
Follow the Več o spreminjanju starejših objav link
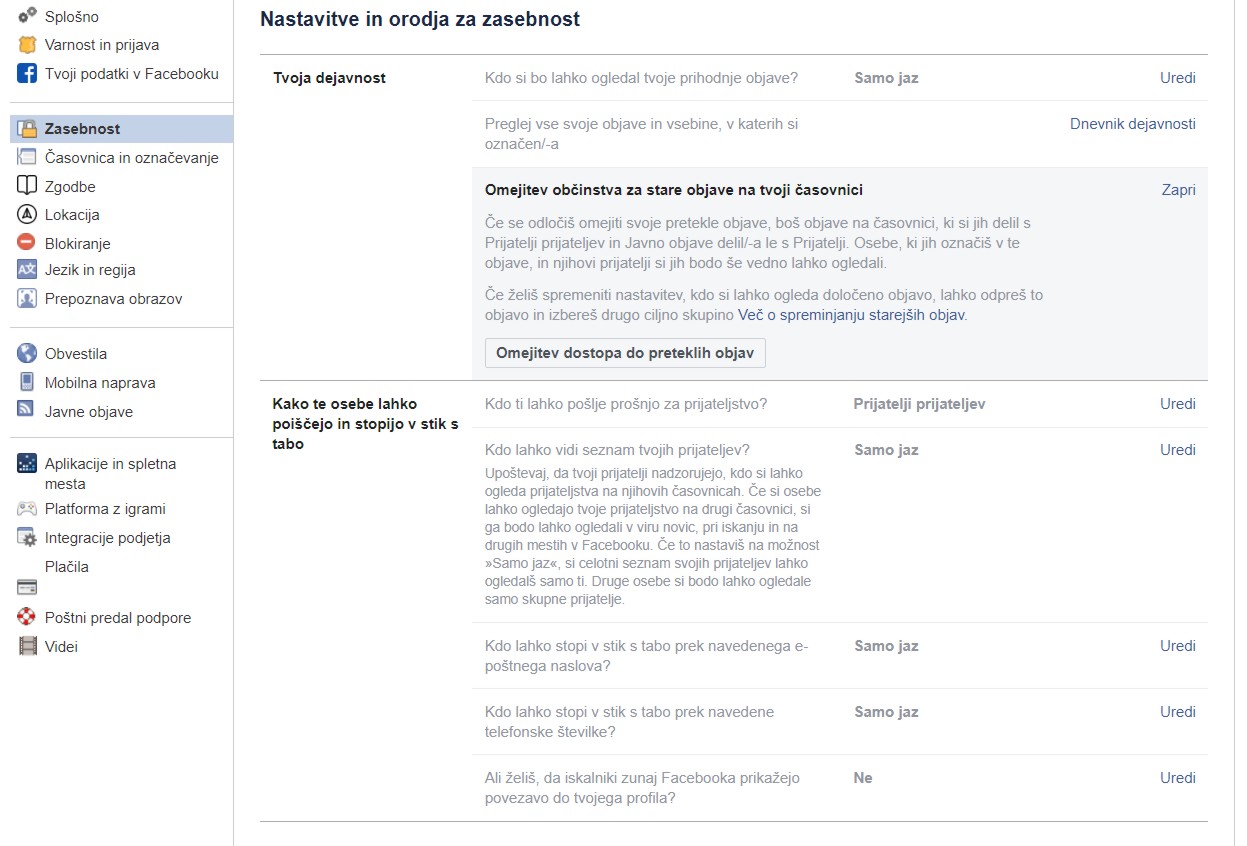pyautogui.click(x=852, y=315)
